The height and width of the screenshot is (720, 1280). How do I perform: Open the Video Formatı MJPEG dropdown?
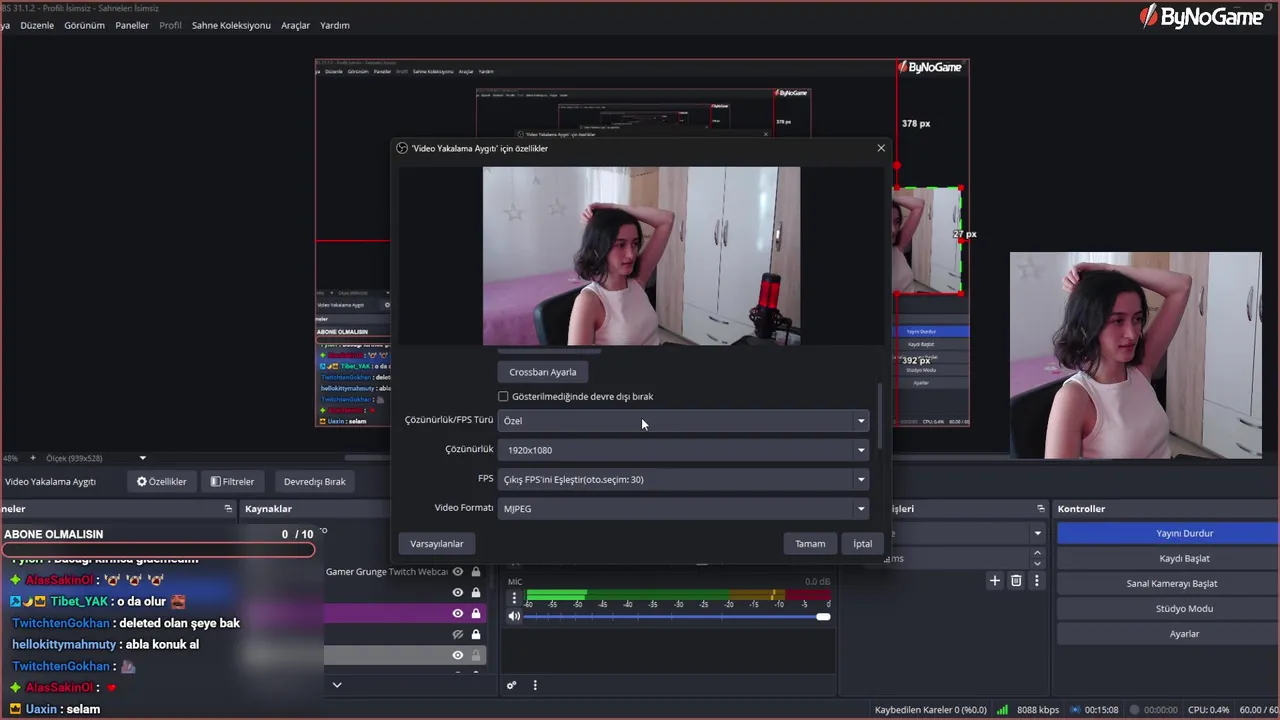683,508
